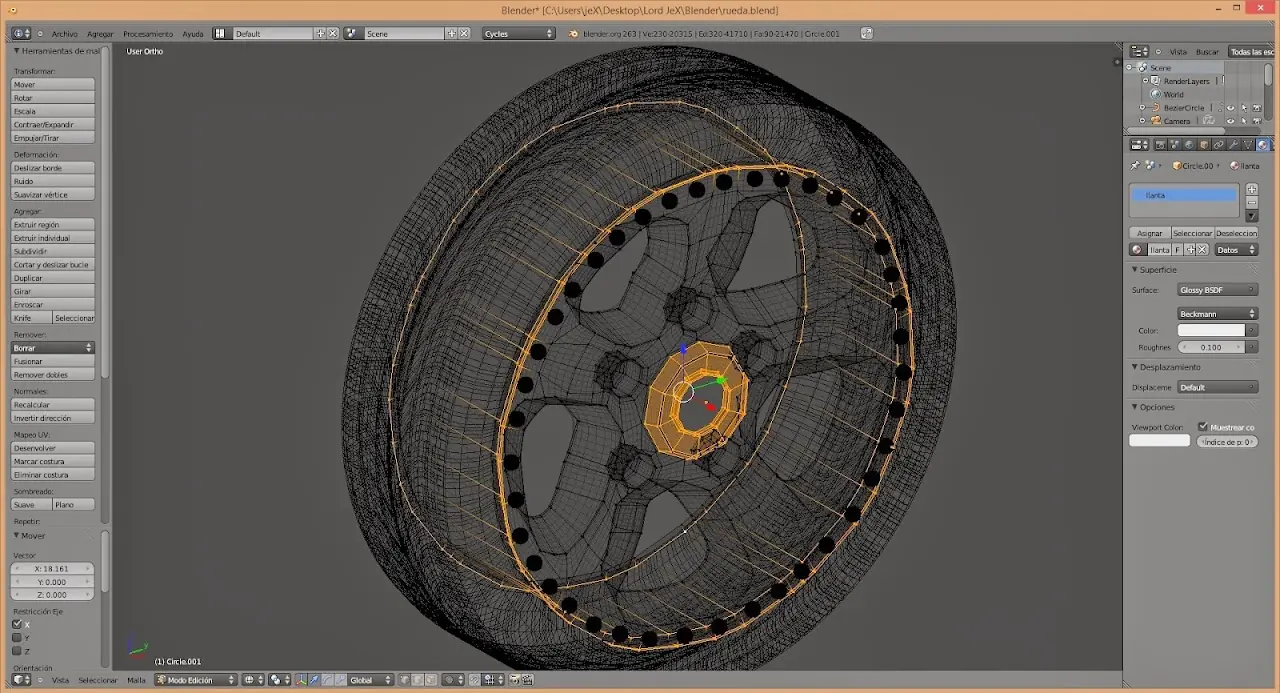Click Remover dobles button
The height and width of the screenshot is (693, 1280).
tap(53, 375)
